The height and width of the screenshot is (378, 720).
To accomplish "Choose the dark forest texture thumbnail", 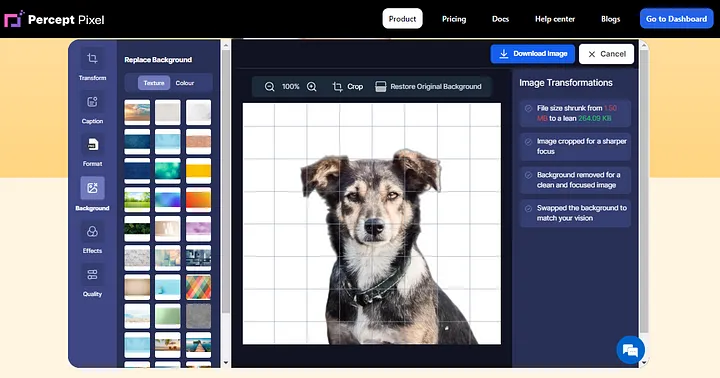I will [137, 229].
